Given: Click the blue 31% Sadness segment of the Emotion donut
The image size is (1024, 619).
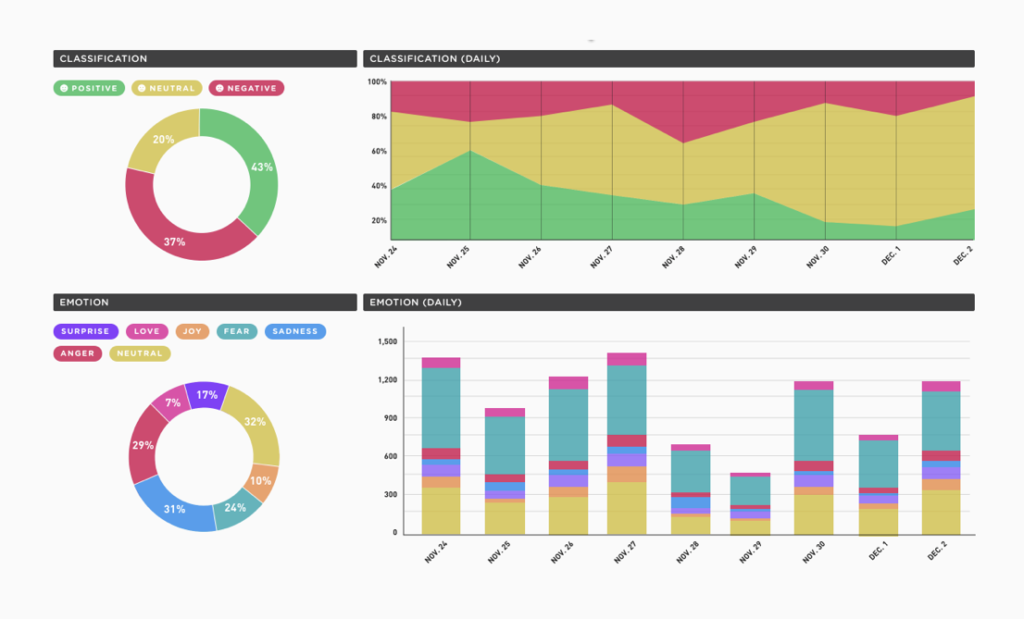Looking at the screenshot, I should 172,510.
